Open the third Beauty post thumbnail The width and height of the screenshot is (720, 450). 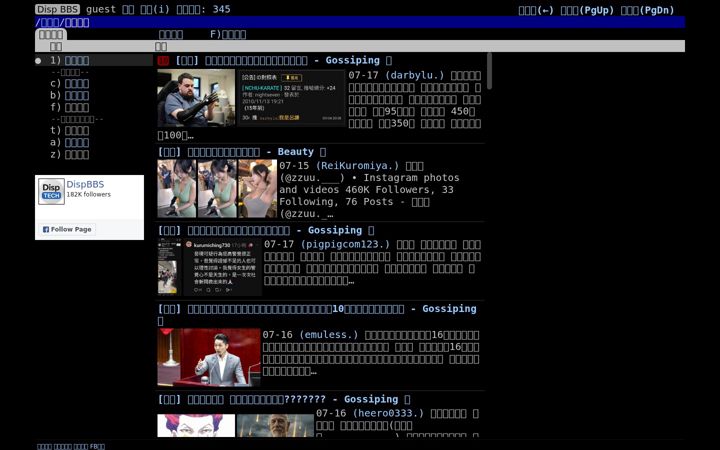click(258, 188)
